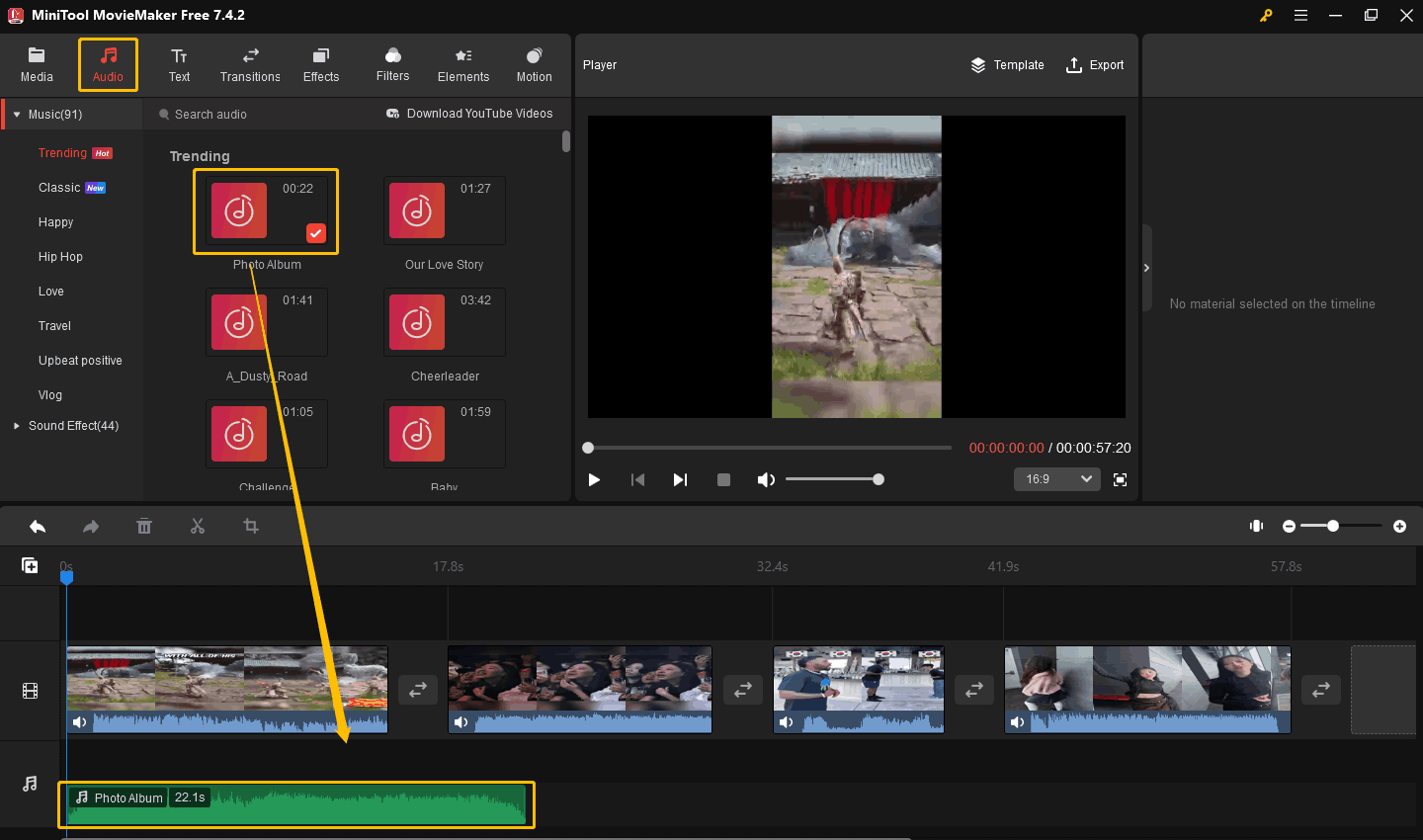1423x840 pixels.
Task: Go to previous frame
Action: 637,479
